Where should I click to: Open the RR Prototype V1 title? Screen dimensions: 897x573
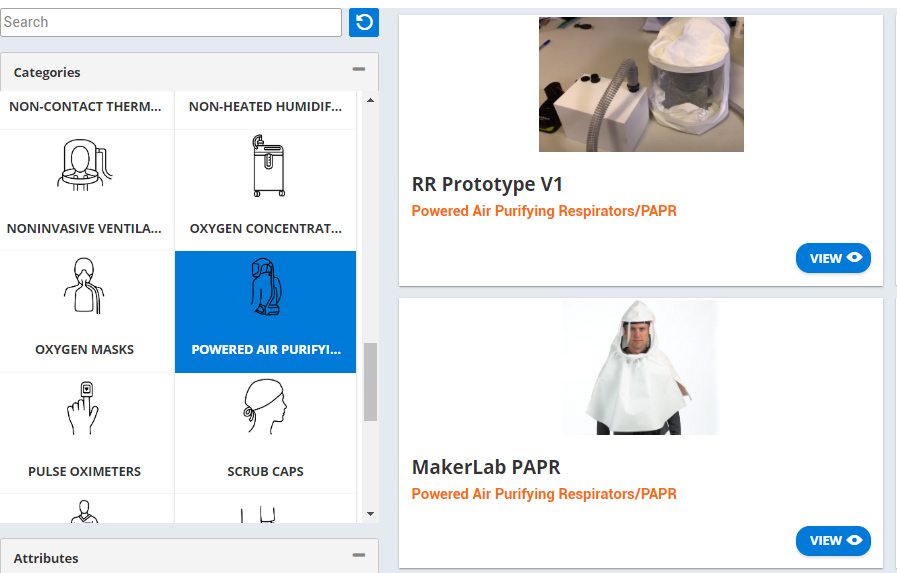pyautogui.click(x=487, y=185)
